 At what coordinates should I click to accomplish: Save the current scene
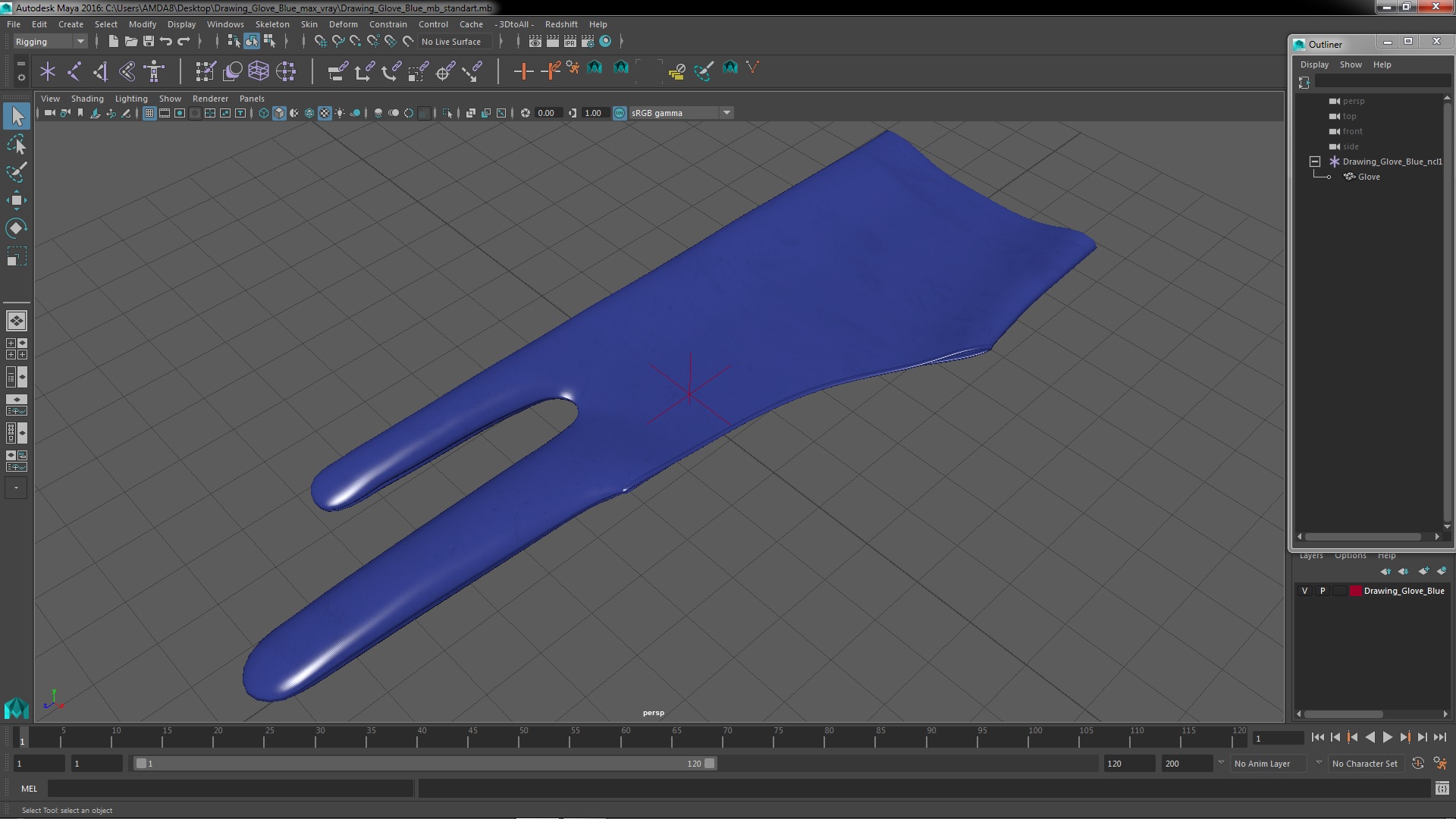[x=149, y=42]
